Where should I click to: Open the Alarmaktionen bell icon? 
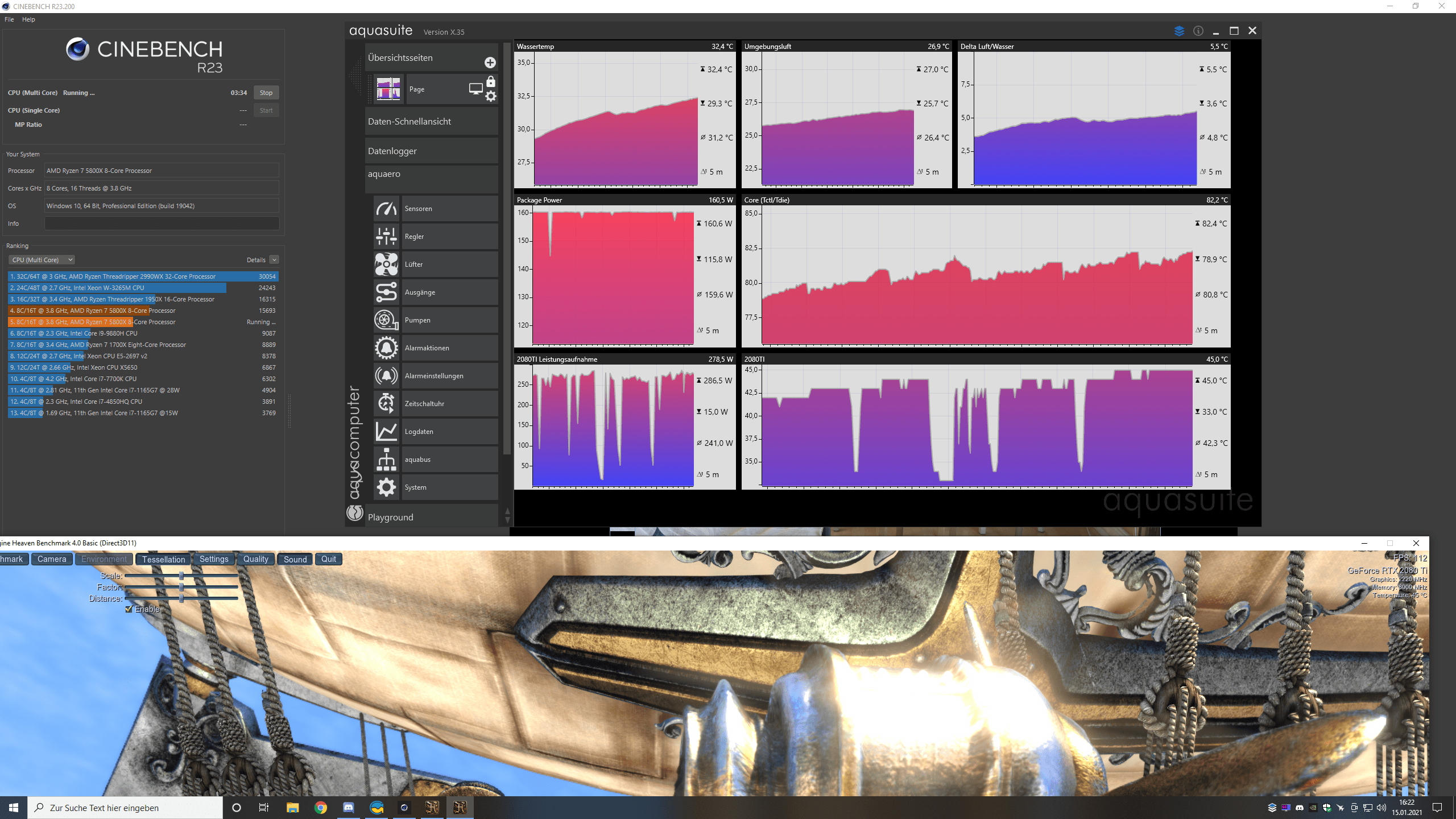[x=386, y=348]
